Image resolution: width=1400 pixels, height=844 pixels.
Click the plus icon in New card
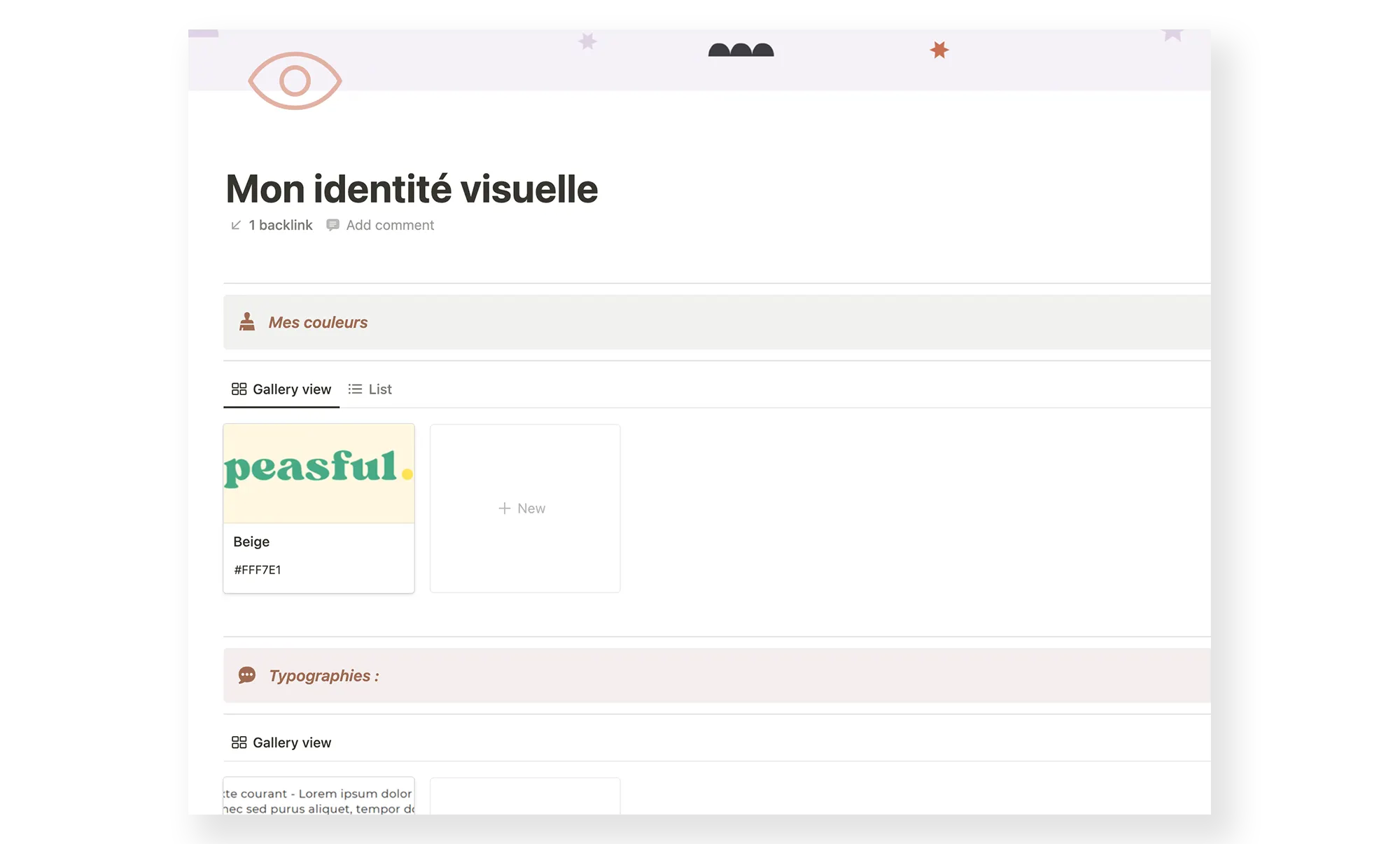point(504,508)
